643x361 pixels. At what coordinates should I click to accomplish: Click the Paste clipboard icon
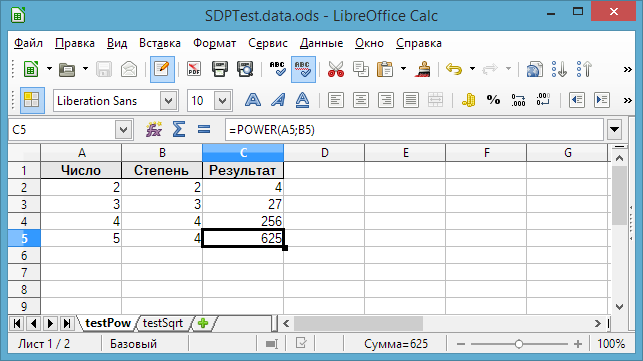[x=385, y=69]
